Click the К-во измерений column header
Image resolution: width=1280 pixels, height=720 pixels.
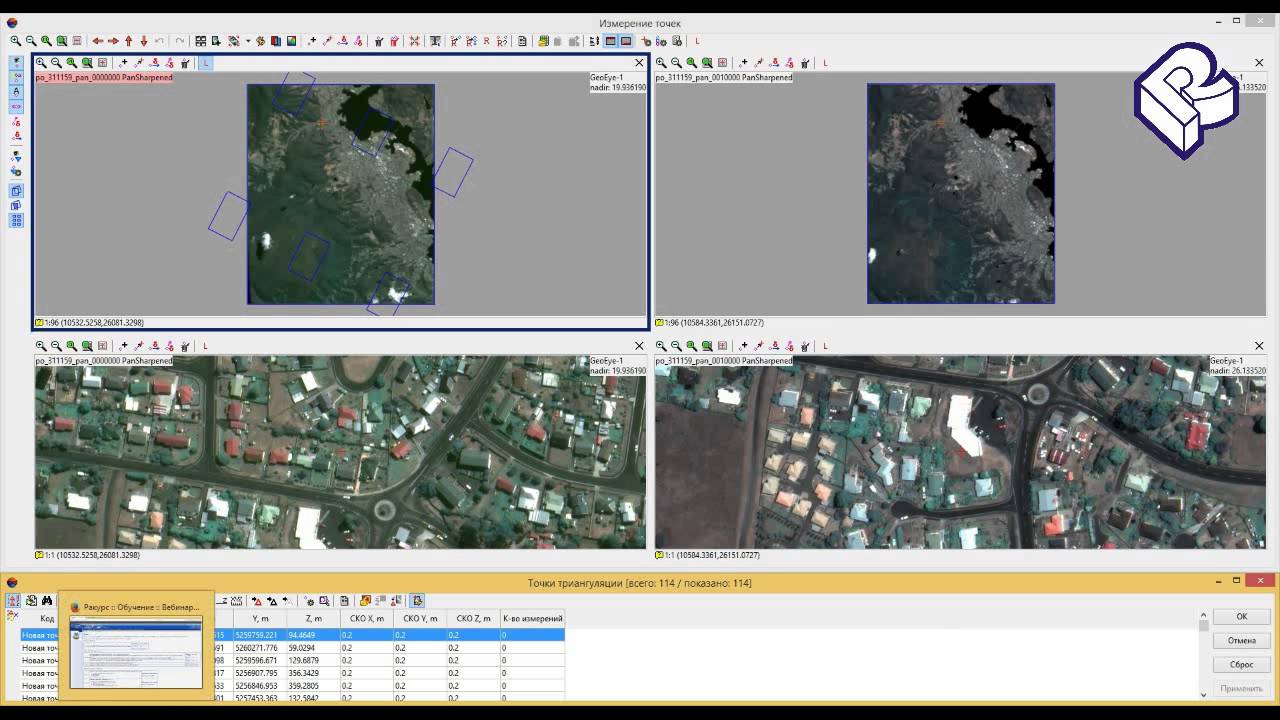click(532, 618)
